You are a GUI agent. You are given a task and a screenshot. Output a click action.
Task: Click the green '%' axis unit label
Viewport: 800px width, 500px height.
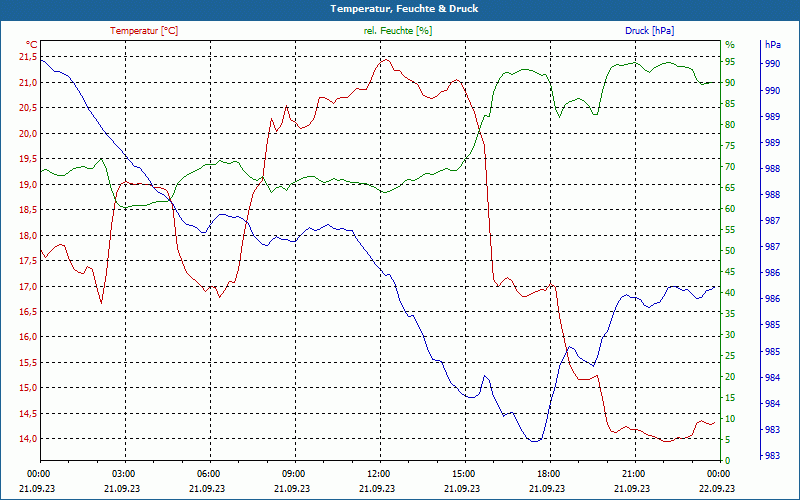coord(730,45)
